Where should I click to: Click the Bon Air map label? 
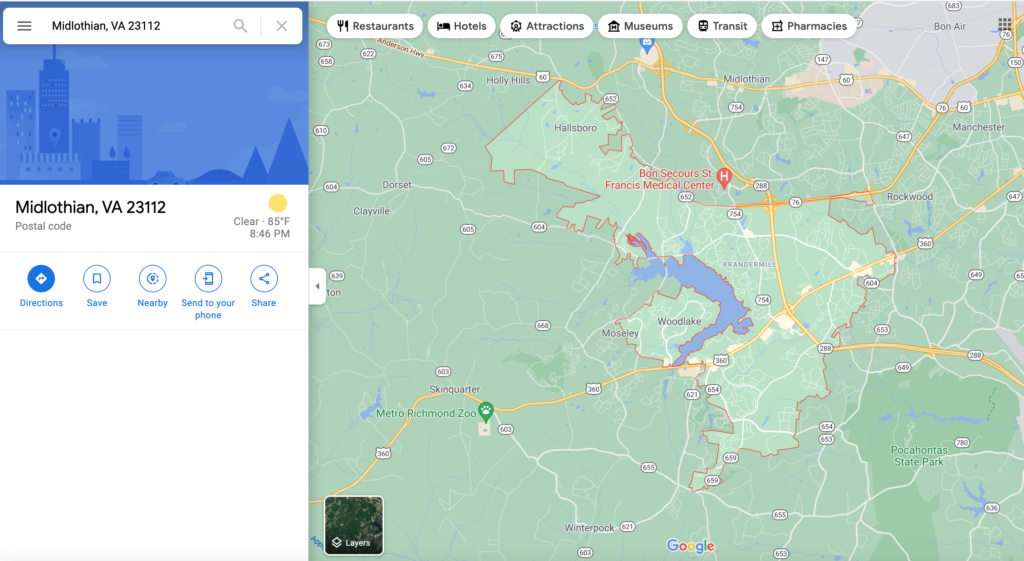coord(950,27)
